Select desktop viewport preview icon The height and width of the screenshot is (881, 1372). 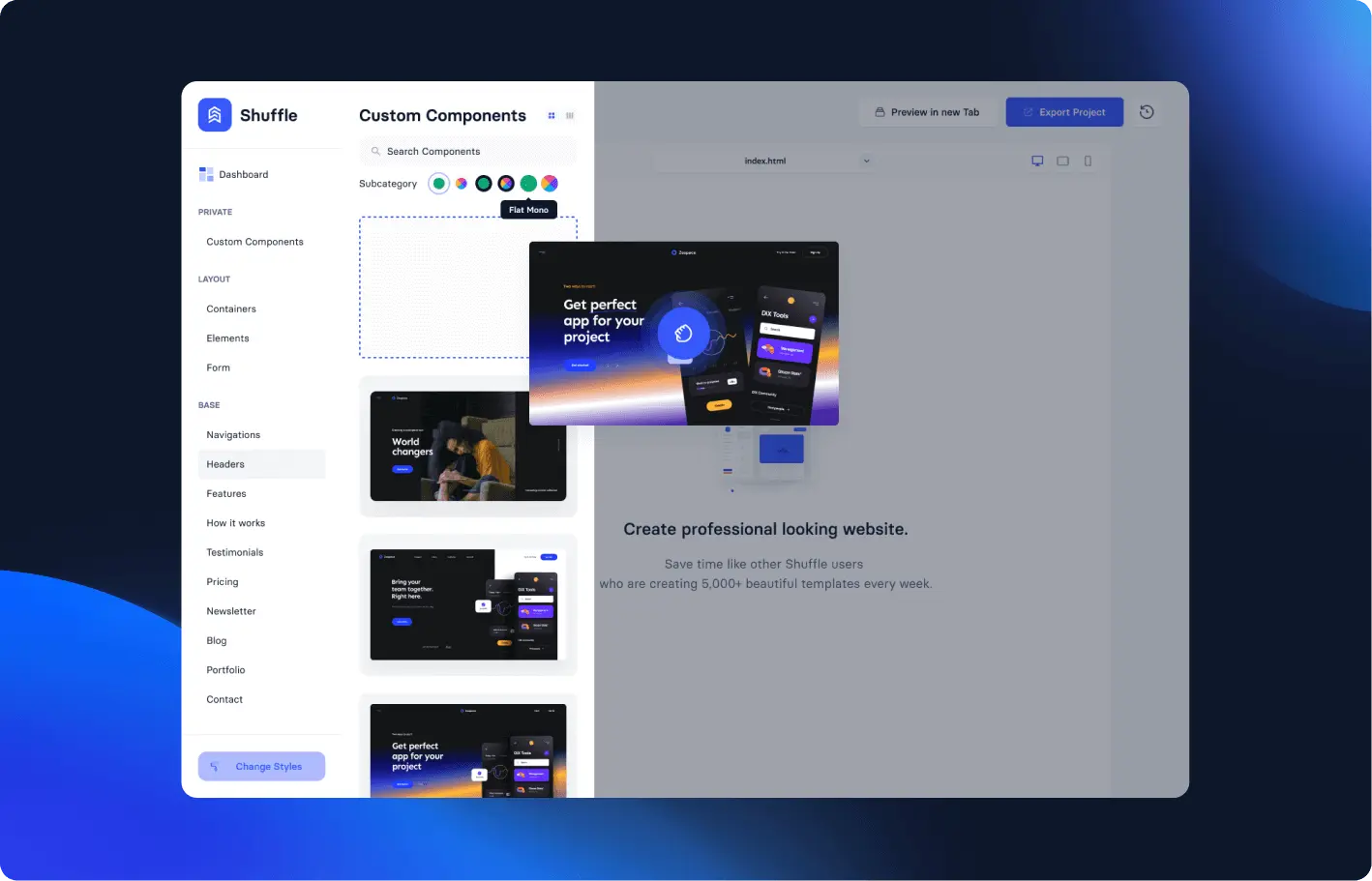(1037, 162)
